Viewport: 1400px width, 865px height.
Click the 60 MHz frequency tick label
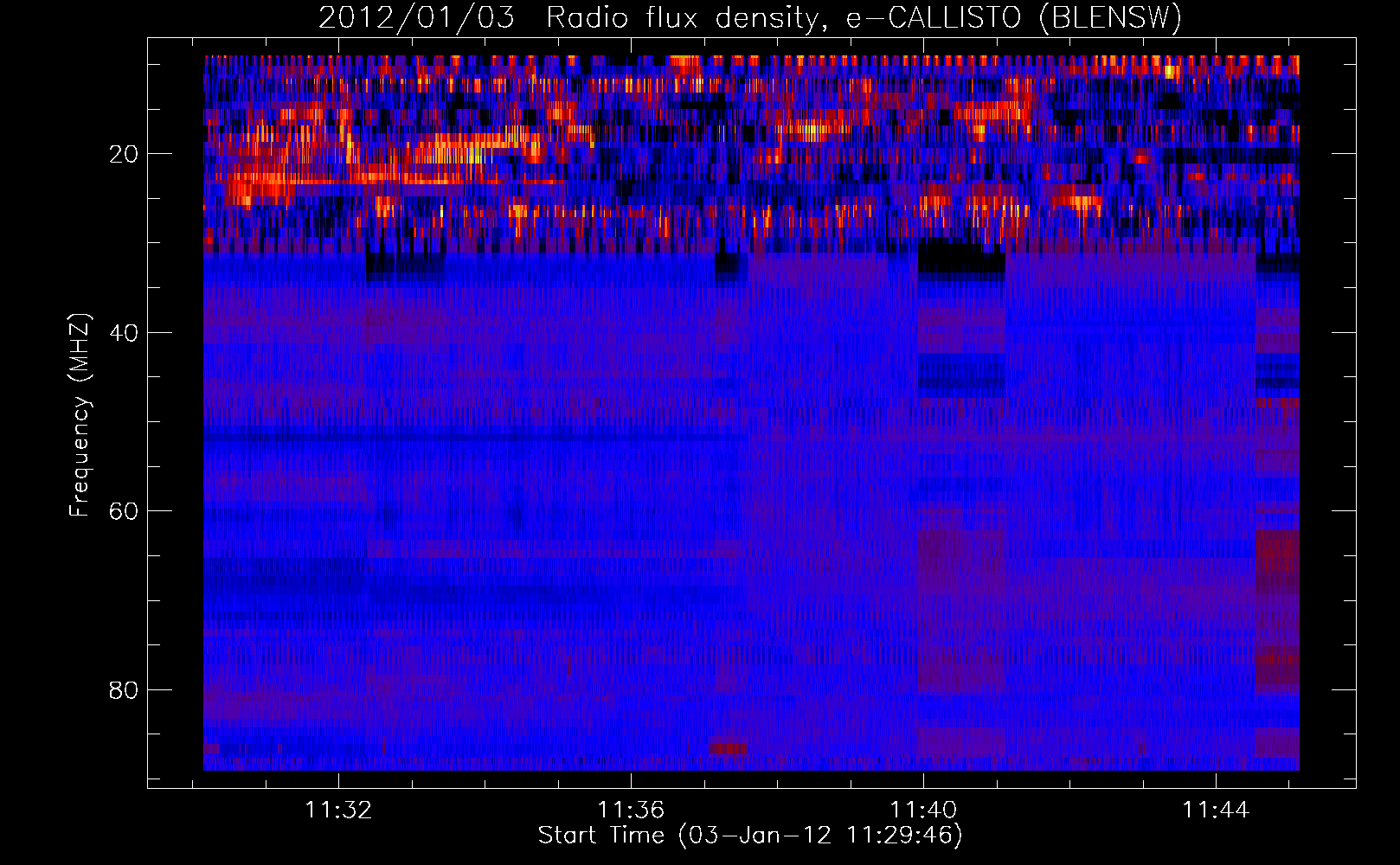tap(124, 511)
